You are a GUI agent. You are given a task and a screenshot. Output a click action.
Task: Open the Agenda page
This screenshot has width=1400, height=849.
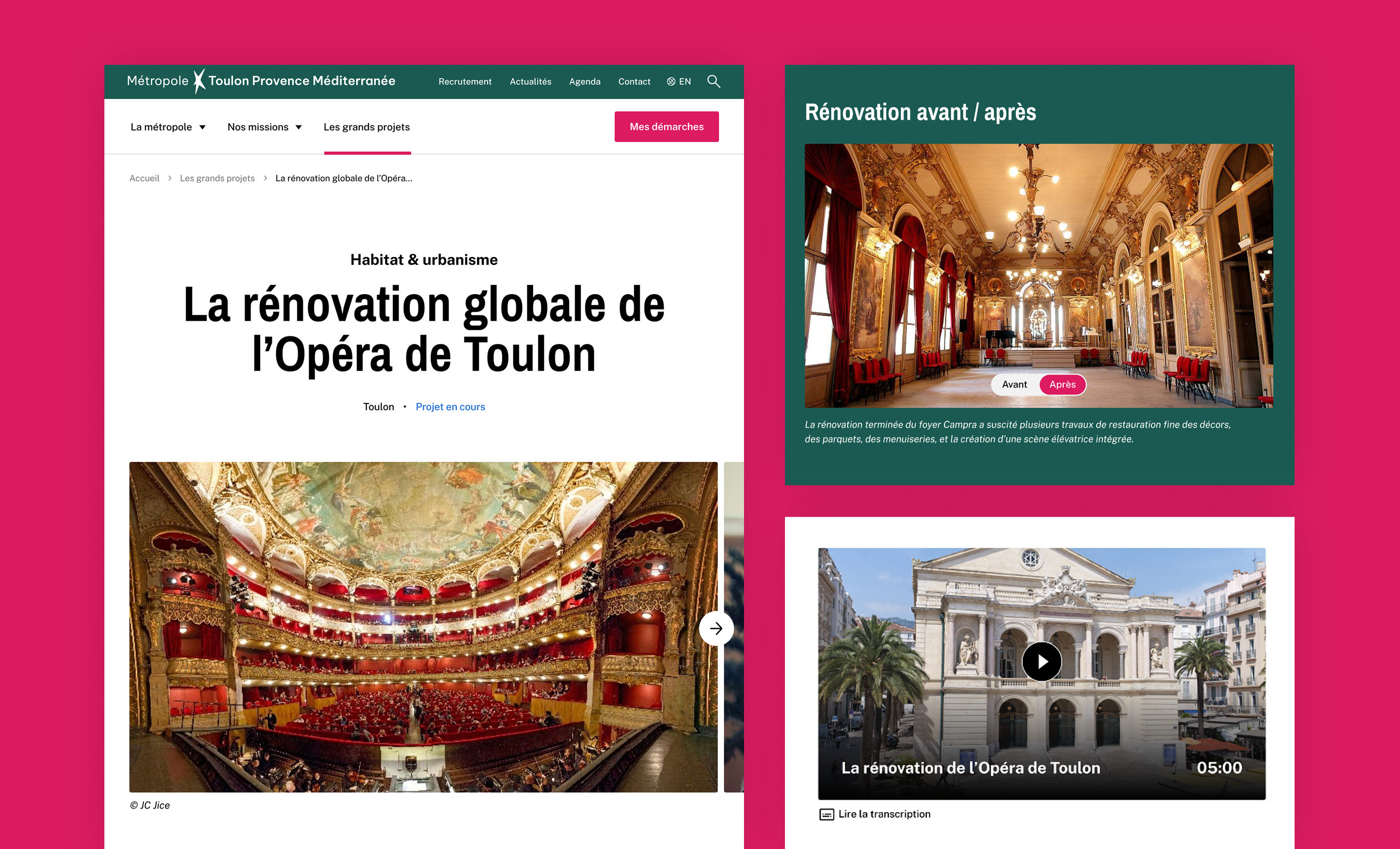pos(585,82)
